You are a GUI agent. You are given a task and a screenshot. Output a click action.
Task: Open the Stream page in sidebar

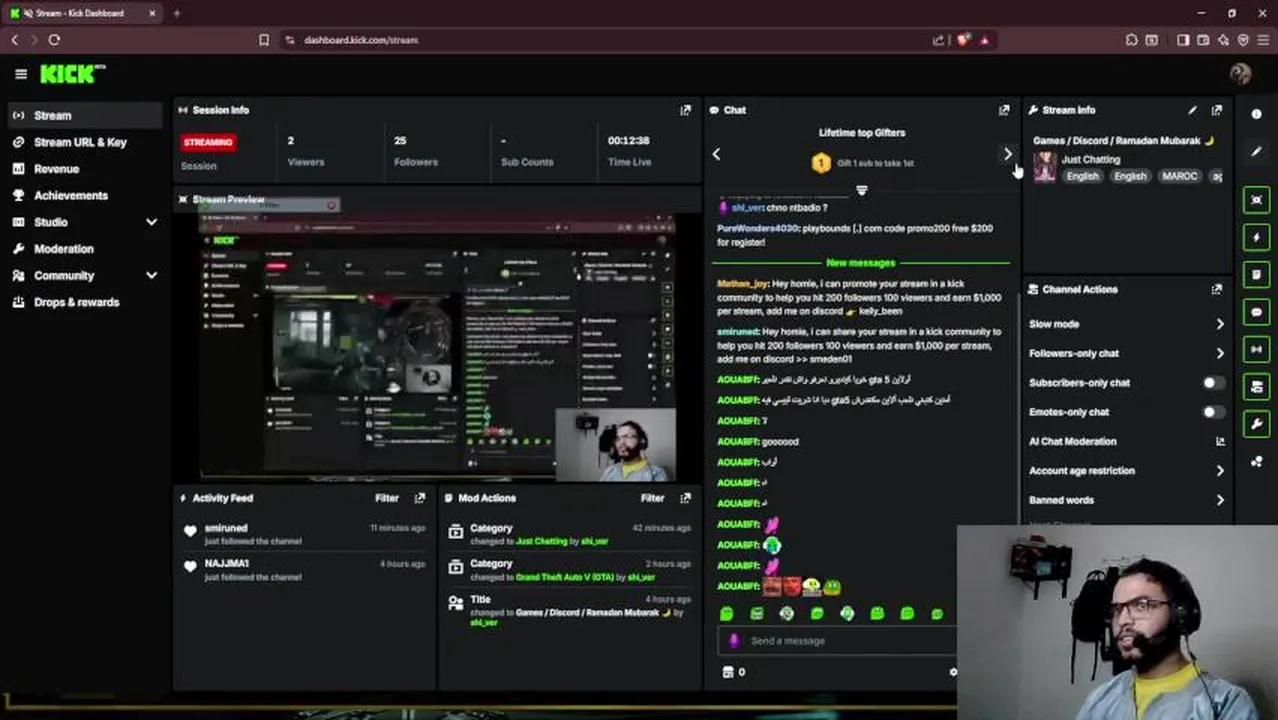pos(83,115)
